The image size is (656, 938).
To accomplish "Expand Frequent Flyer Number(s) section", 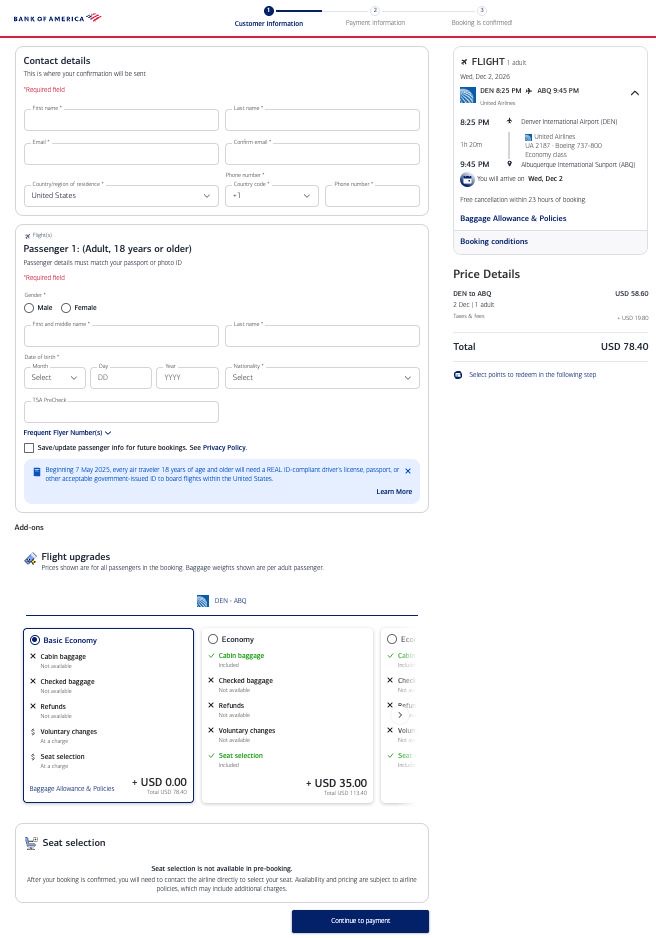I will click(x=68, y=433).
